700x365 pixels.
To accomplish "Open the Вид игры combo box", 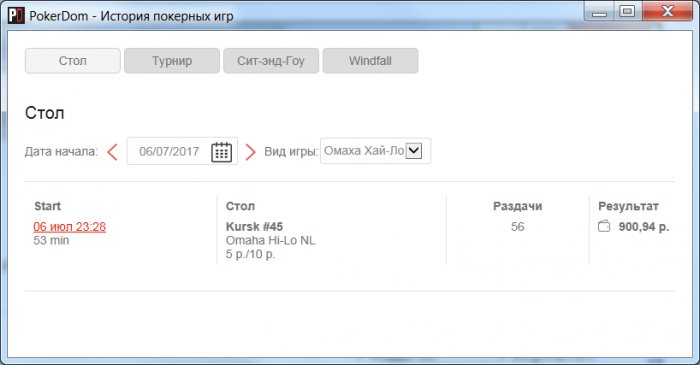I will [x=375, y=151].
